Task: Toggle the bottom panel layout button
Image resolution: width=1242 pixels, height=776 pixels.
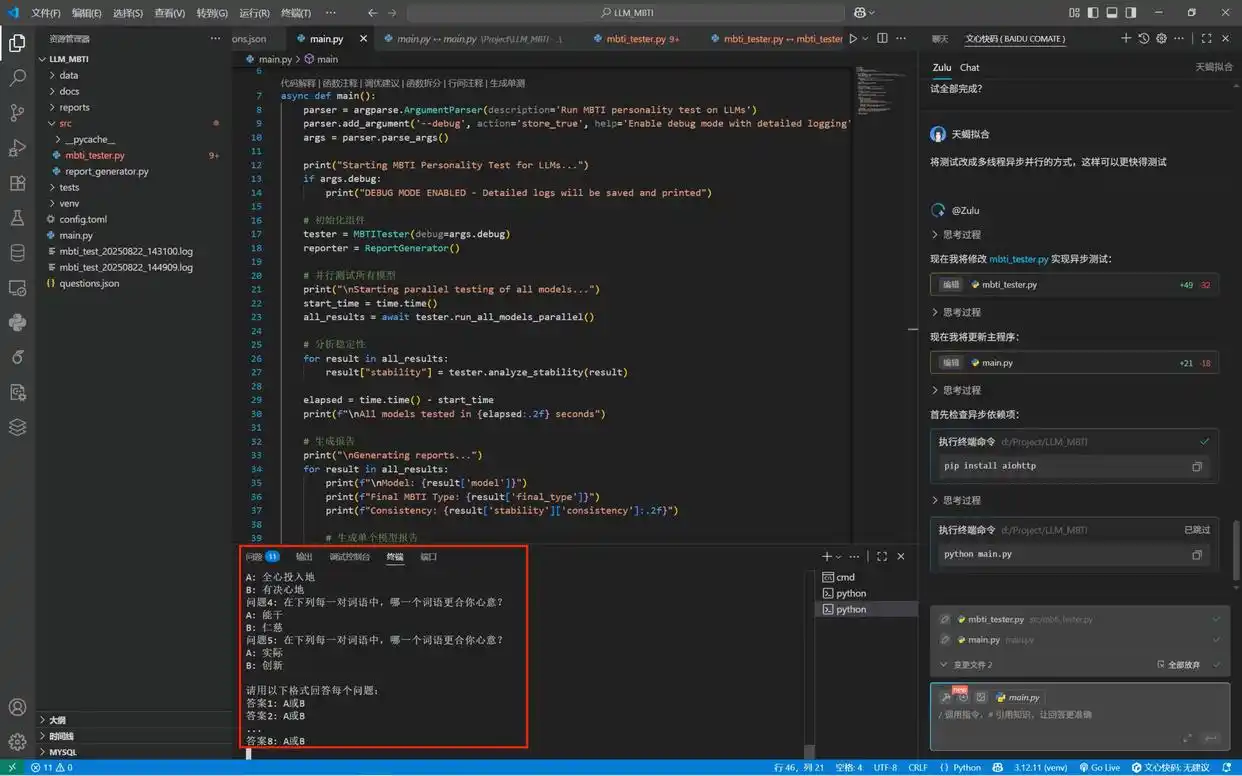Action: point(1112,13)
